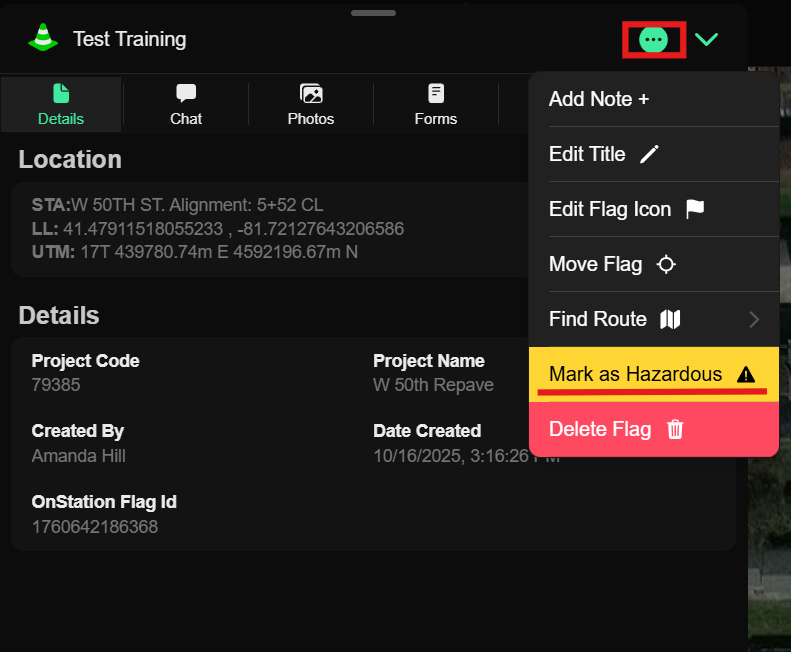Screen dimensions: 791x652
Task: Click the STA W 50TH ST. alignment text
Action: point(178,205)
